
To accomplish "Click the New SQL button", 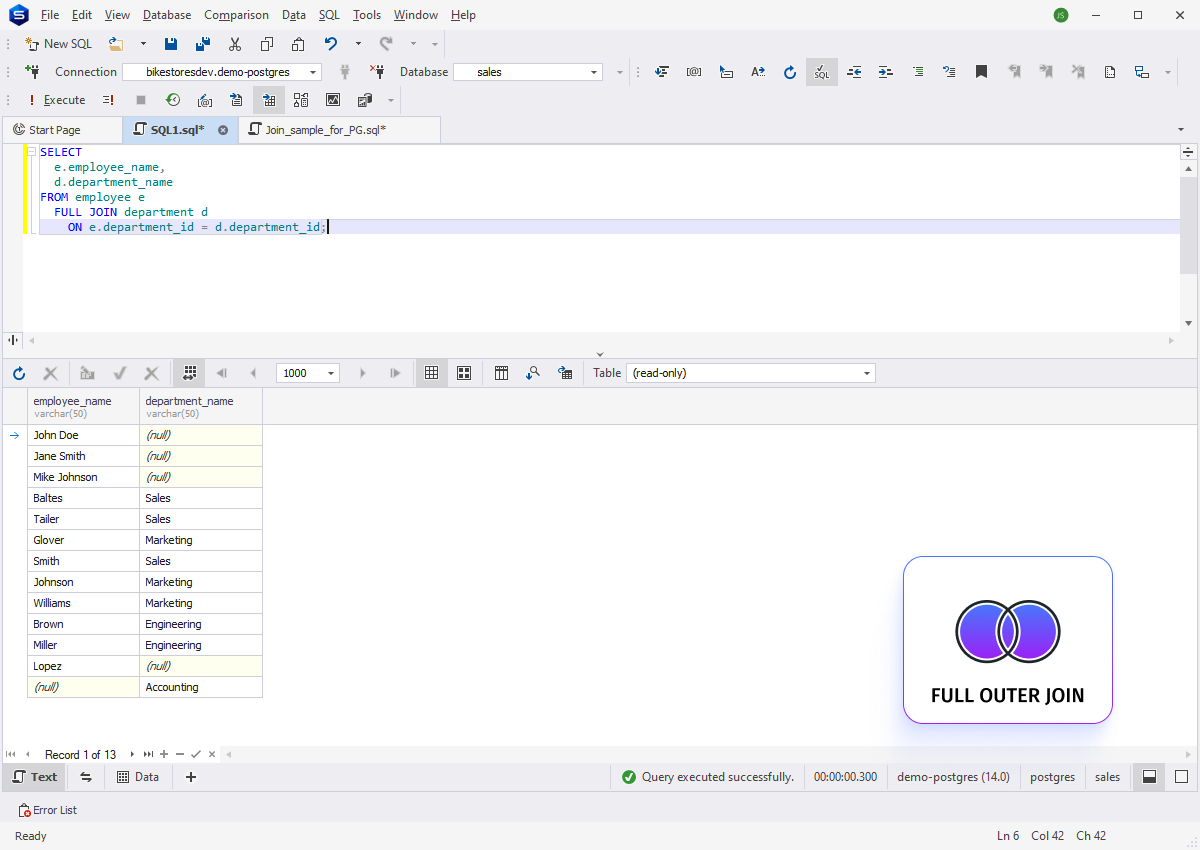I will [x=58, y=44].
